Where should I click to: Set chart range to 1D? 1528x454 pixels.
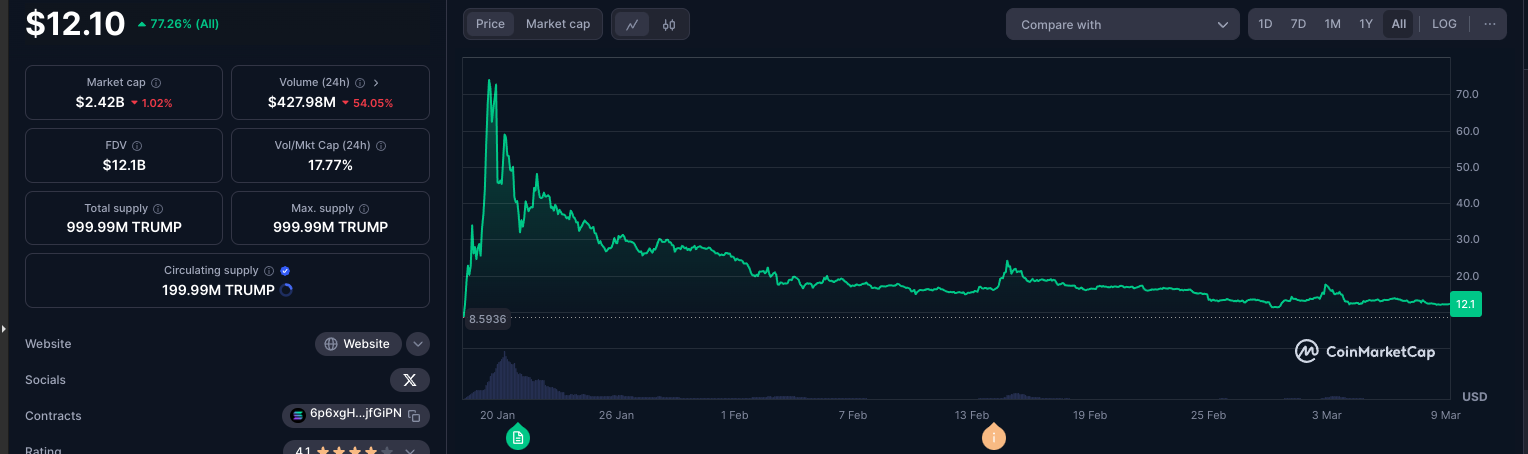(1265, 24)
